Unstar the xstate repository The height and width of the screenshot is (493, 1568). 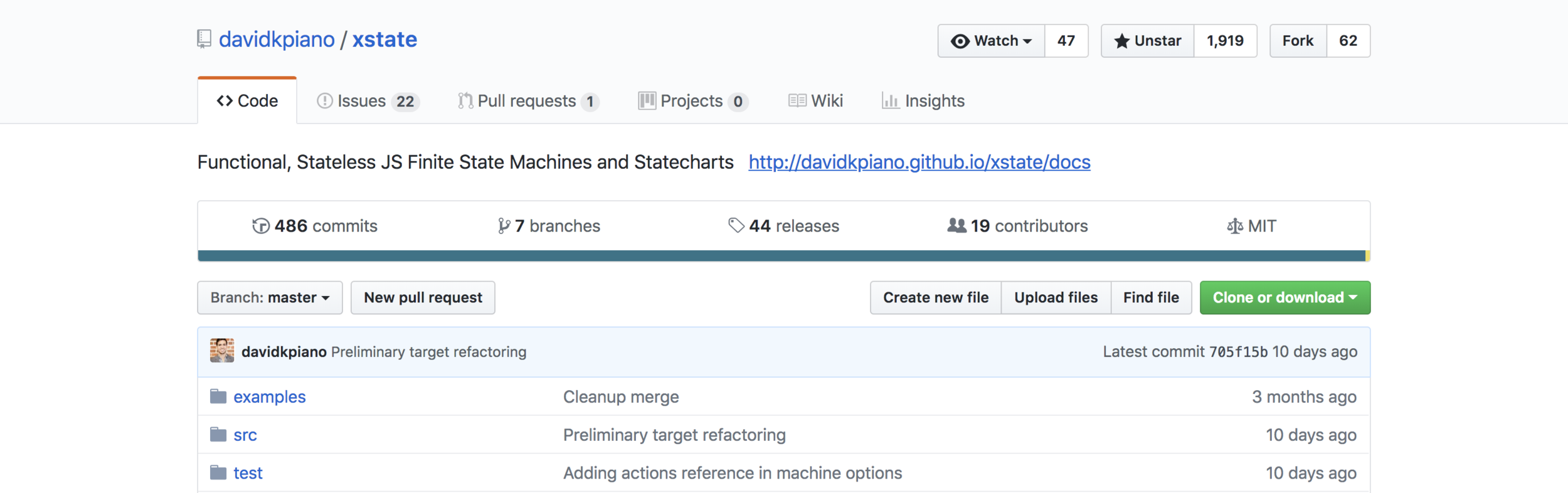pos(1147,41)
